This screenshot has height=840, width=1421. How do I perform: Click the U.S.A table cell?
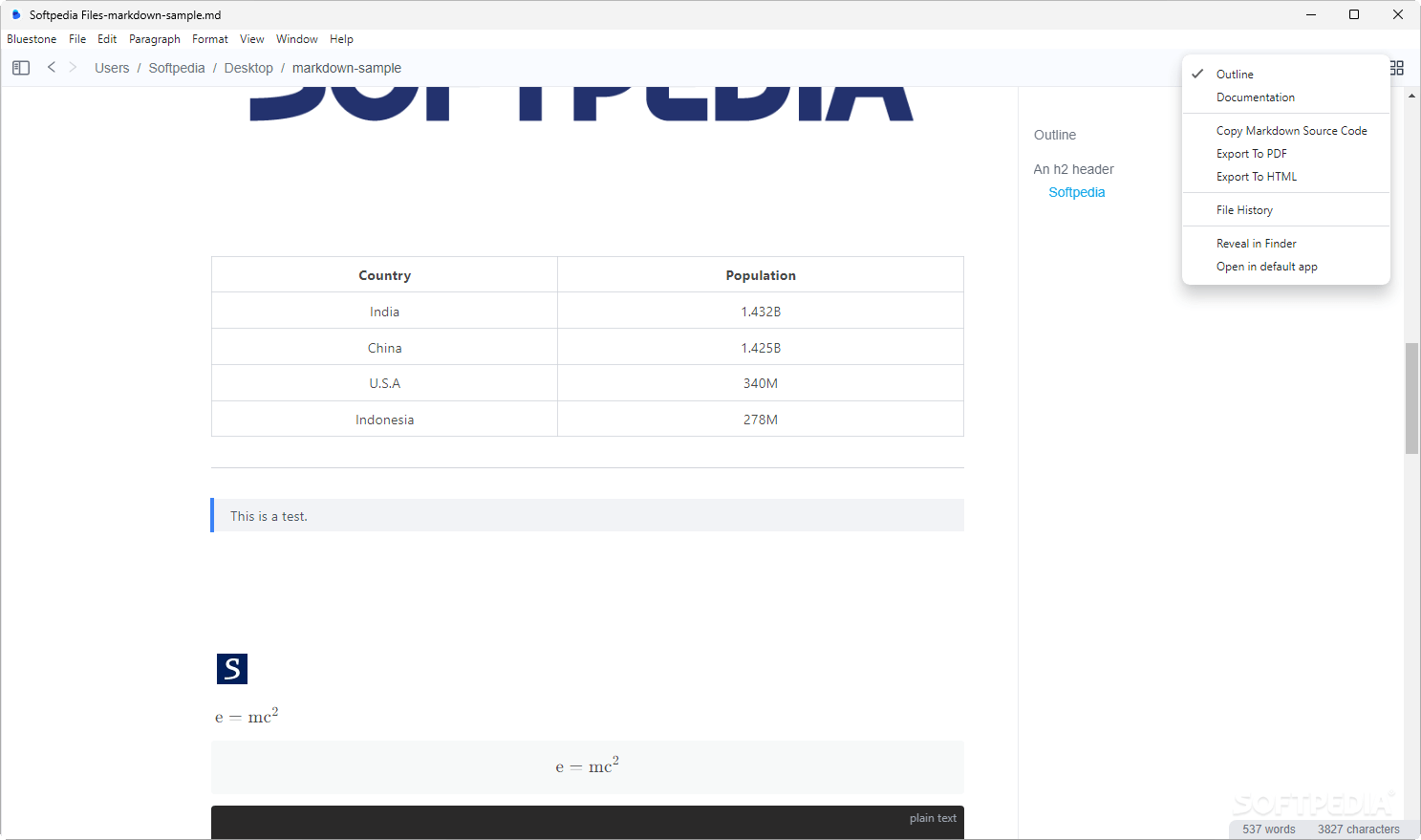[384, 383]
